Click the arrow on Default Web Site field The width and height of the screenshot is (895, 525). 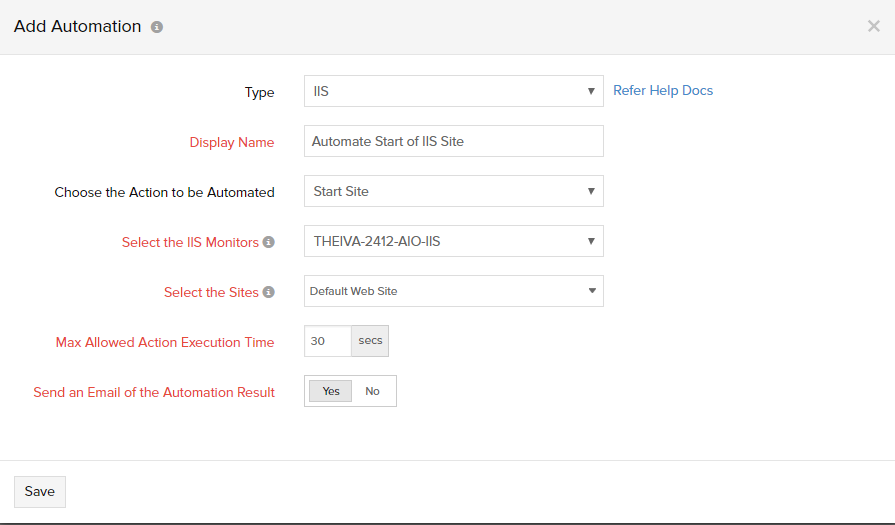pos(592,291)
